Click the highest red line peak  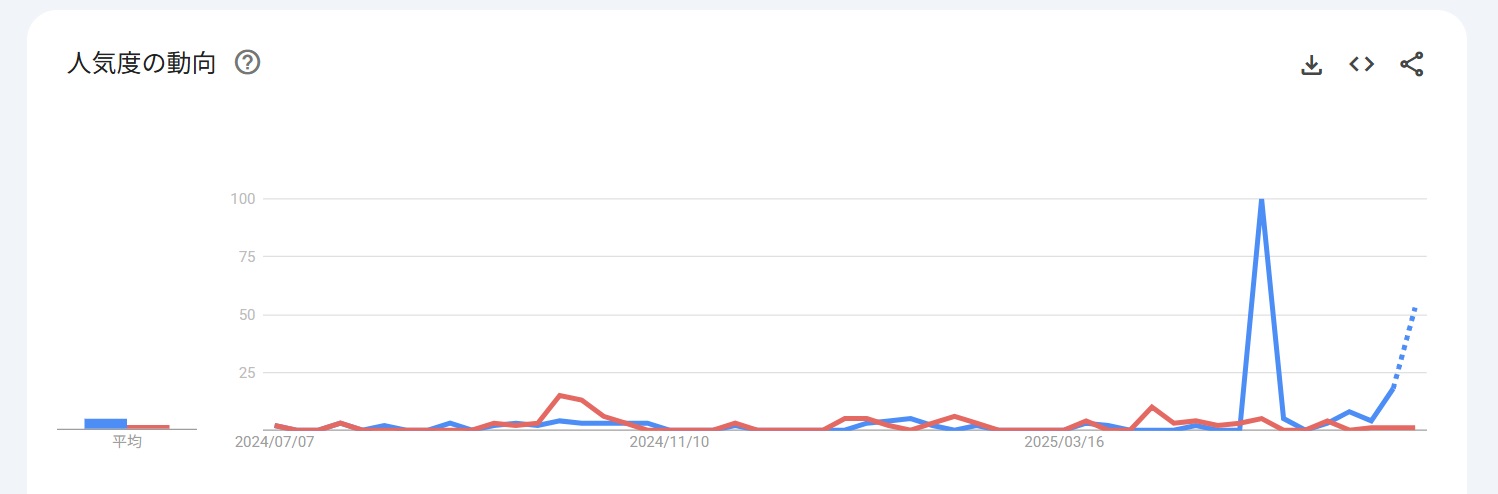pyautogui.click(x=560, y=395)
